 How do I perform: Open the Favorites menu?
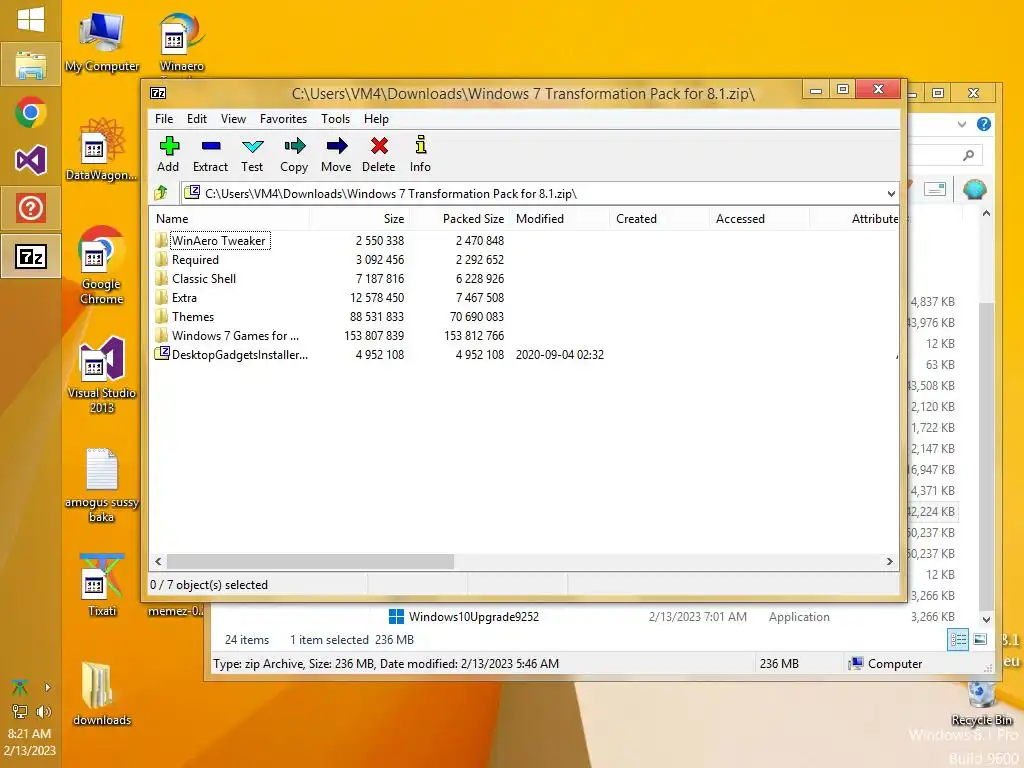coord(283,119)
